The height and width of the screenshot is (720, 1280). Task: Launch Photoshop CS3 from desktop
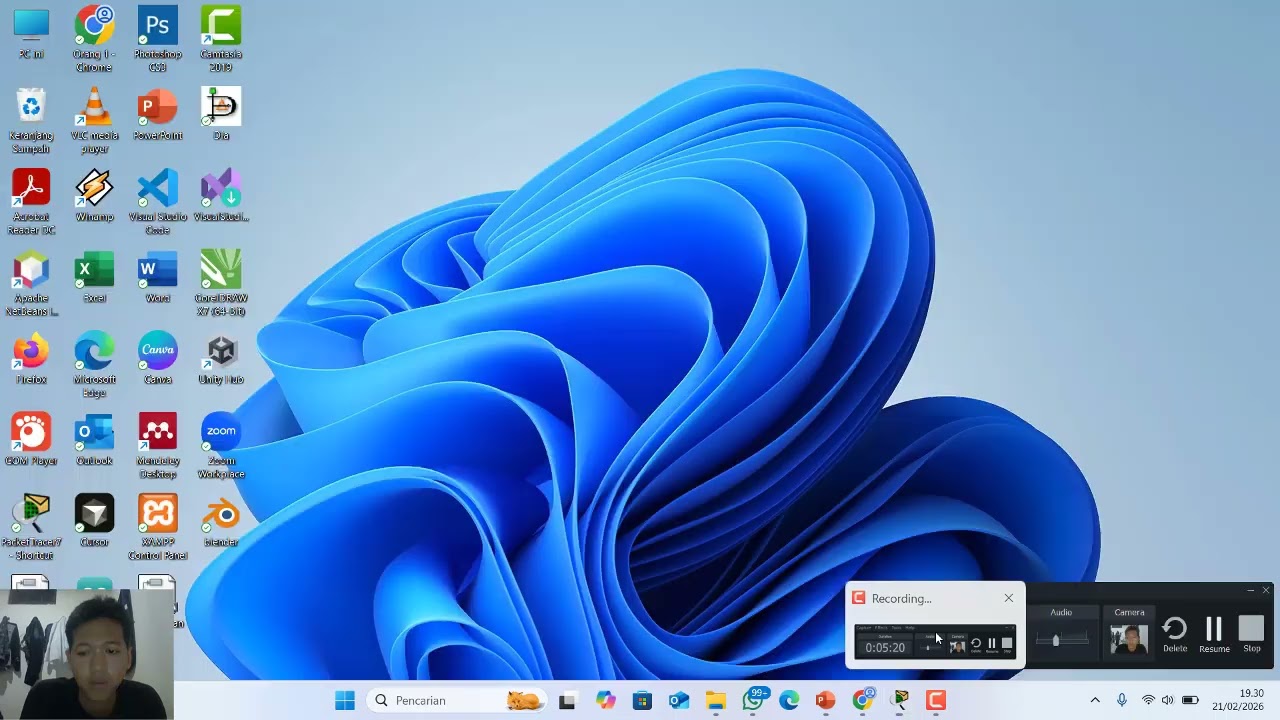tap(157, 38)
